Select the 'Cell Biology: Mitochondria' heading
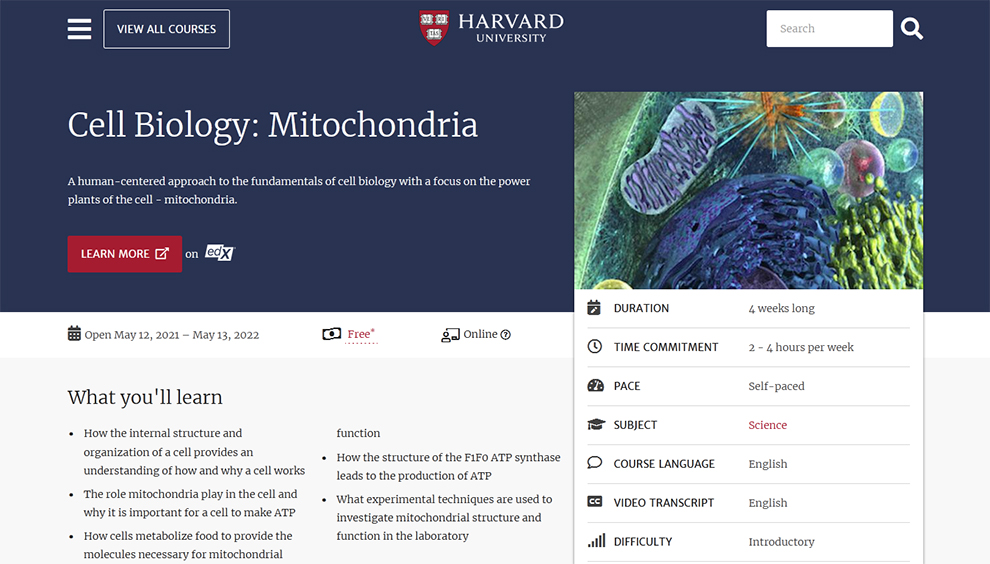990x564 pixels. click(x=273, y=125)
